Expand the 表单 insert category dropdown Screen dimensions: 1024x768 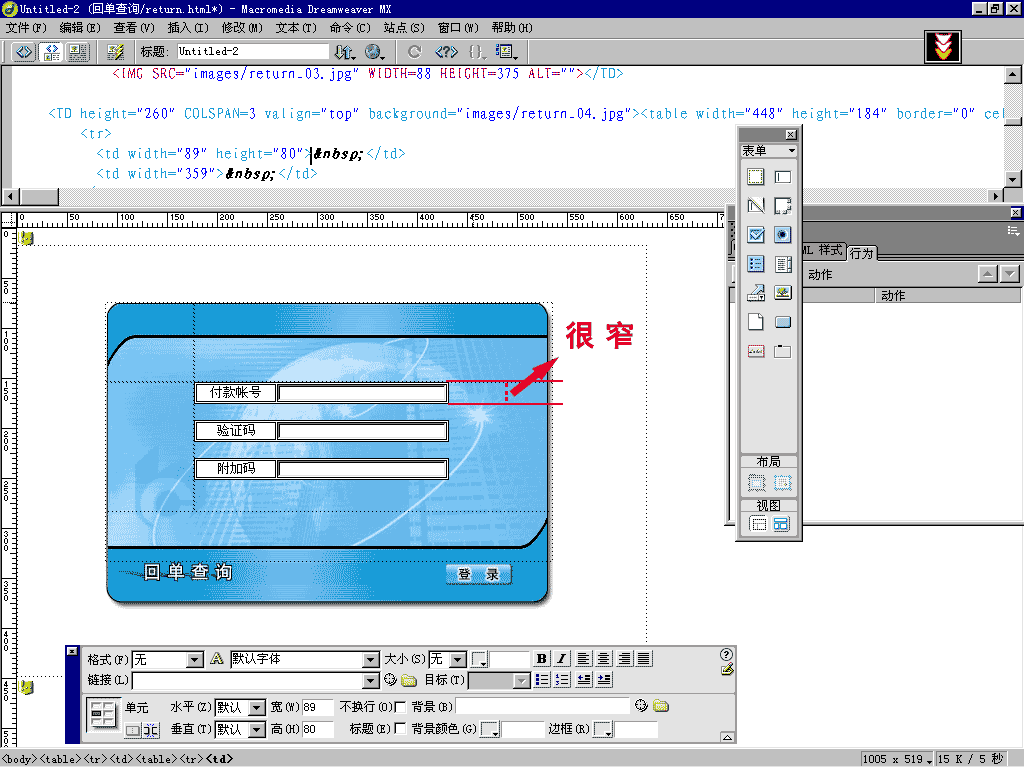tap(791, 151)
